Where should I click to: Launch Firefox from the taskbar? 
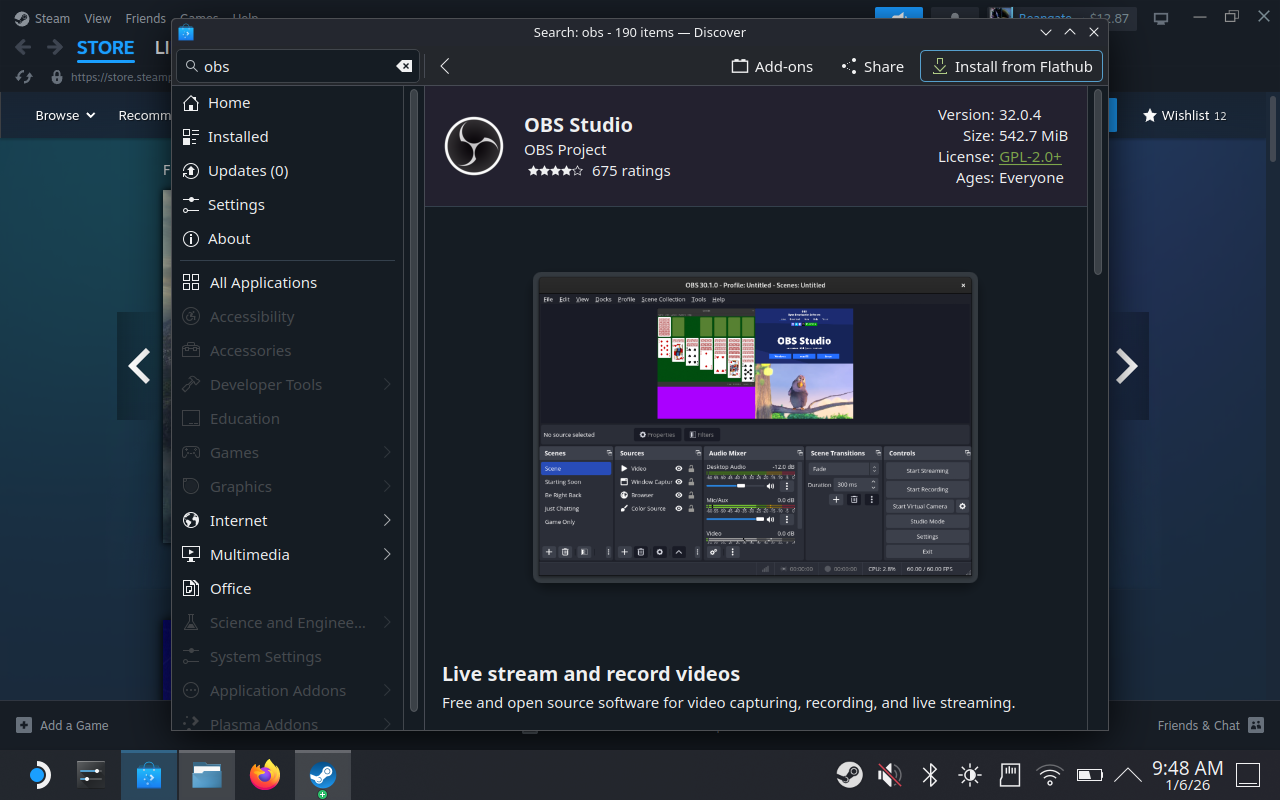(x=265, y=774)
